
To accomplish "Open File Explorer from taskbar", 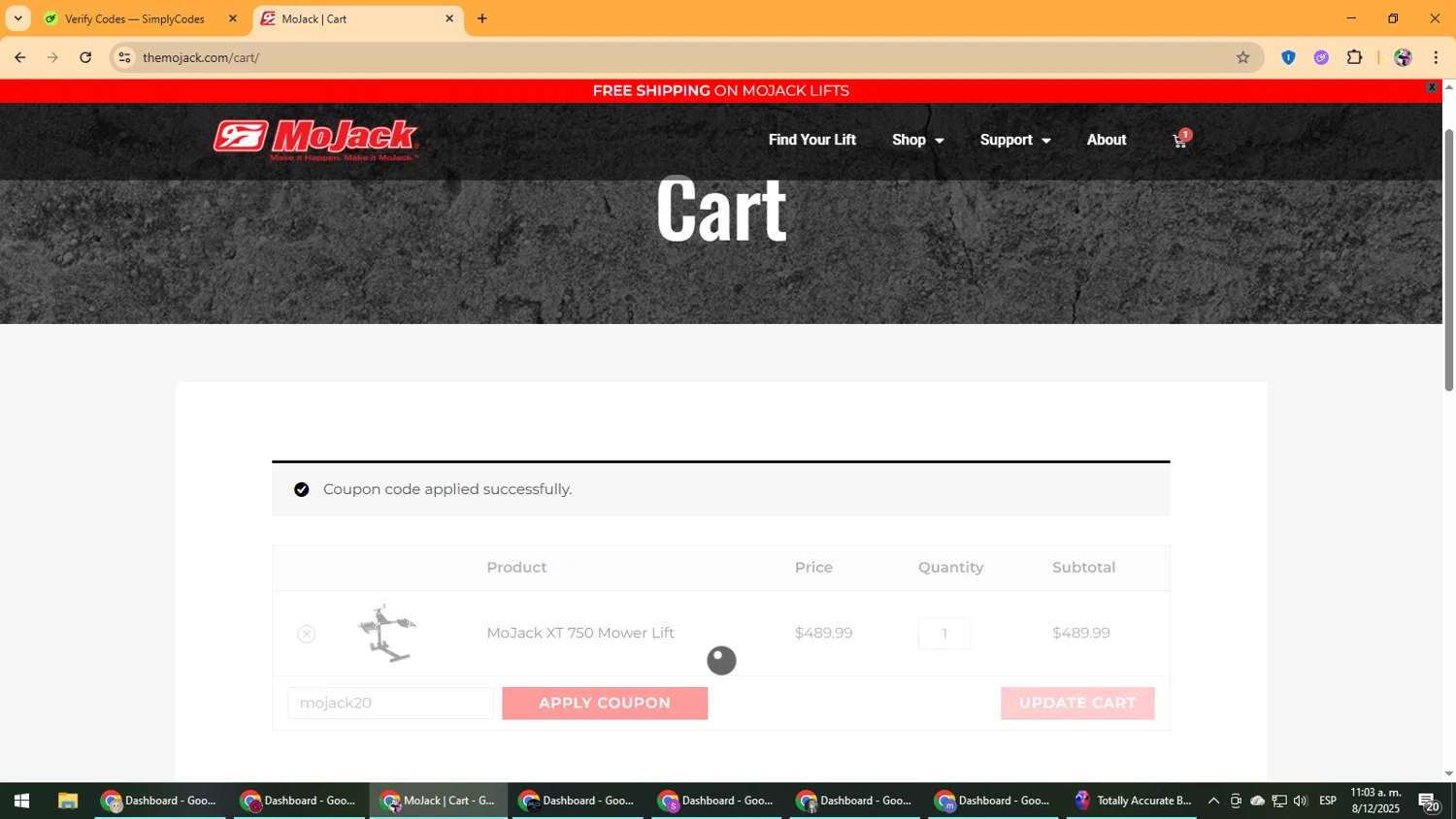I will [67, 801].
